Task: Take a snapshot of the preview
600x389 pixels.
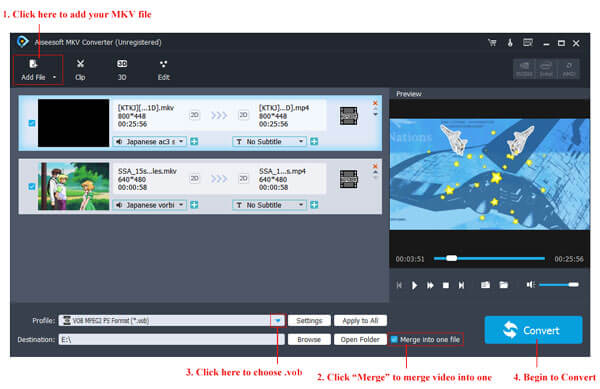Action: pos(485,285)
